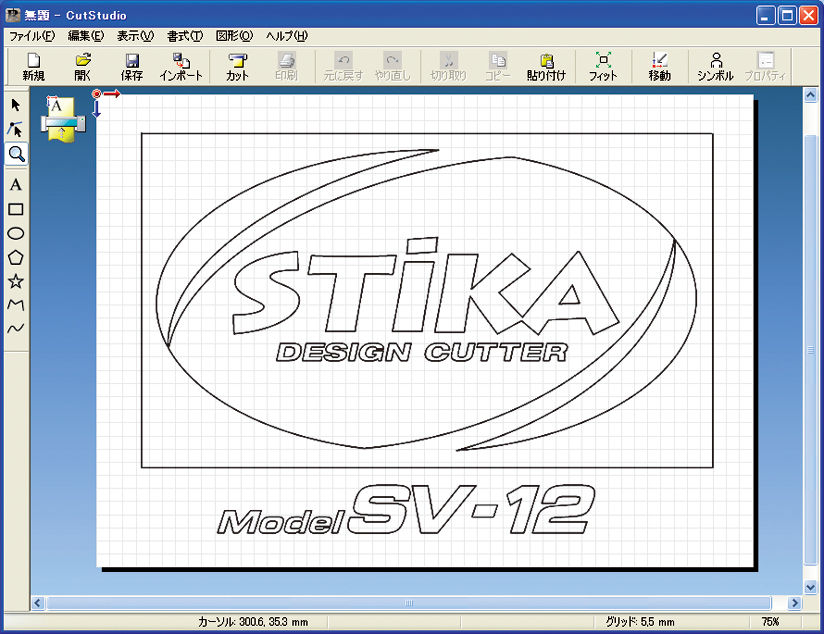824x634 pixels.
Task: Click the 新規 (New) toolbar icon
Action: (33, 67)
